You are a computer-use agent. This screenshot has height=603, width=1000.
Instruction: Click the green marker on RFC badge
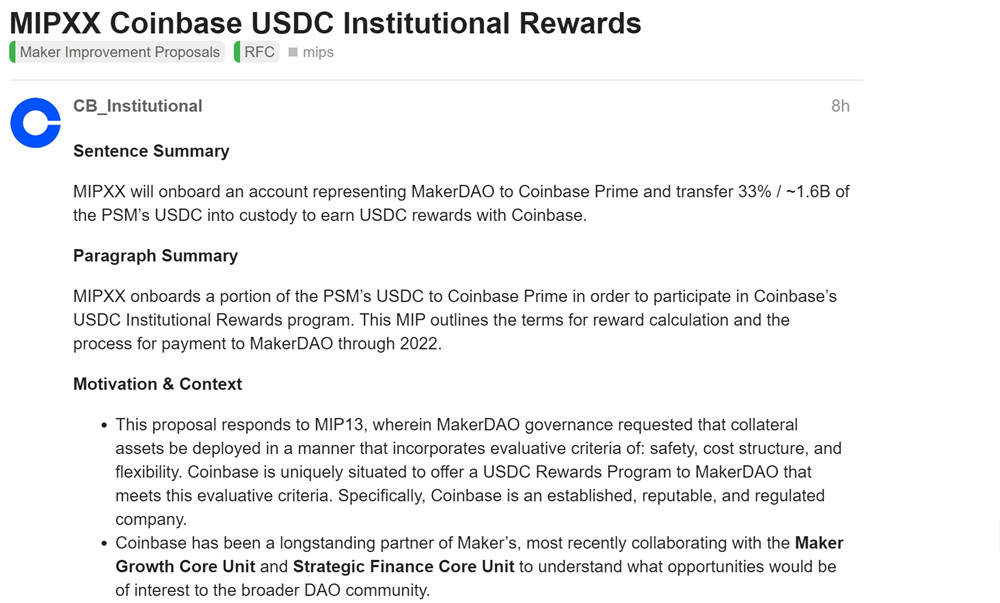(x=237, y=52)
